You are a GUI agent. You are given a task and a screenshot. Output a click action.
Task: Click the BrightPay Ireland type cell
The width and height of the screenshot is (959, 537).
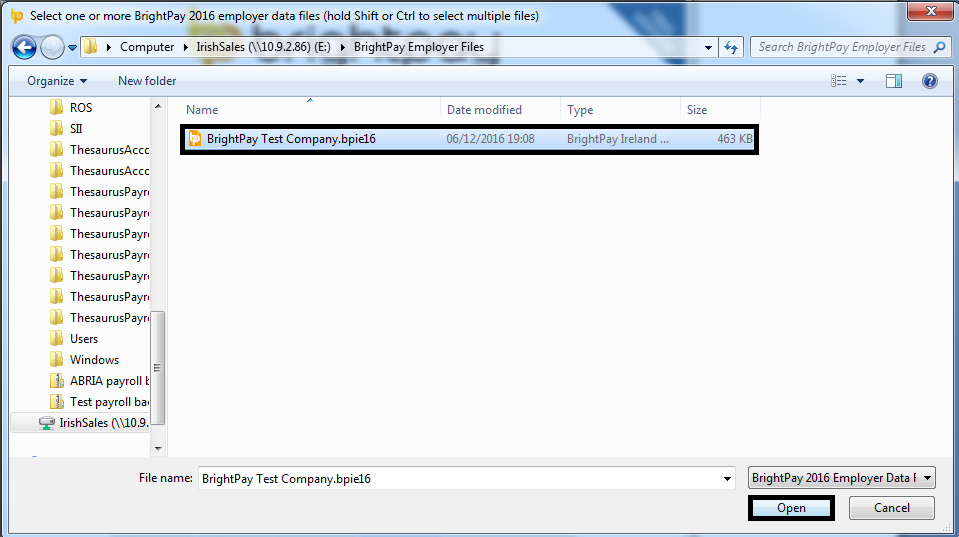point(618,139)
